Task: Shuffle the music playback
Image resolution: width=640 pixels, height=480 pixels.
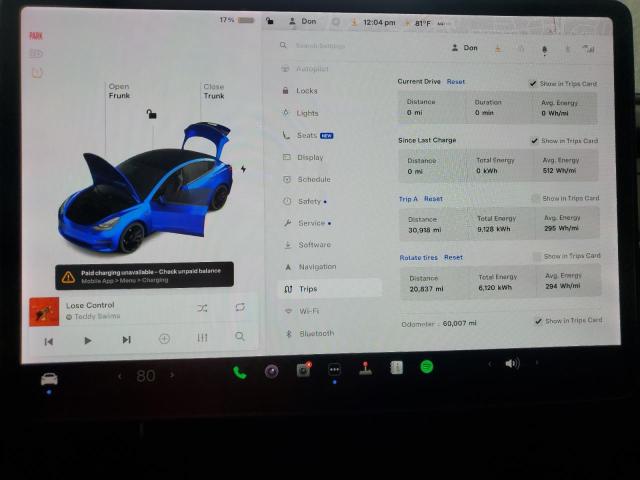Action: coord(202,308)
